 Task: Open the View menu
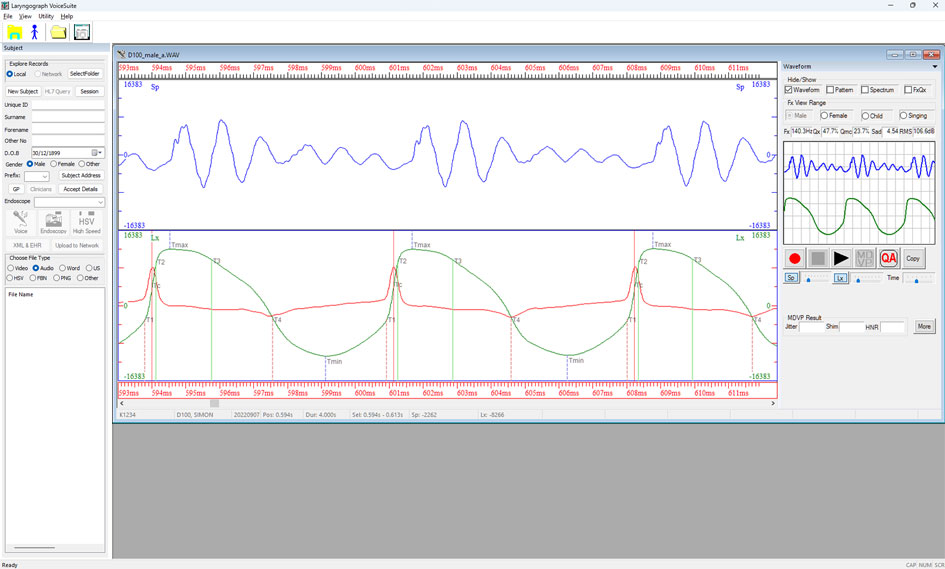point(25,16)
